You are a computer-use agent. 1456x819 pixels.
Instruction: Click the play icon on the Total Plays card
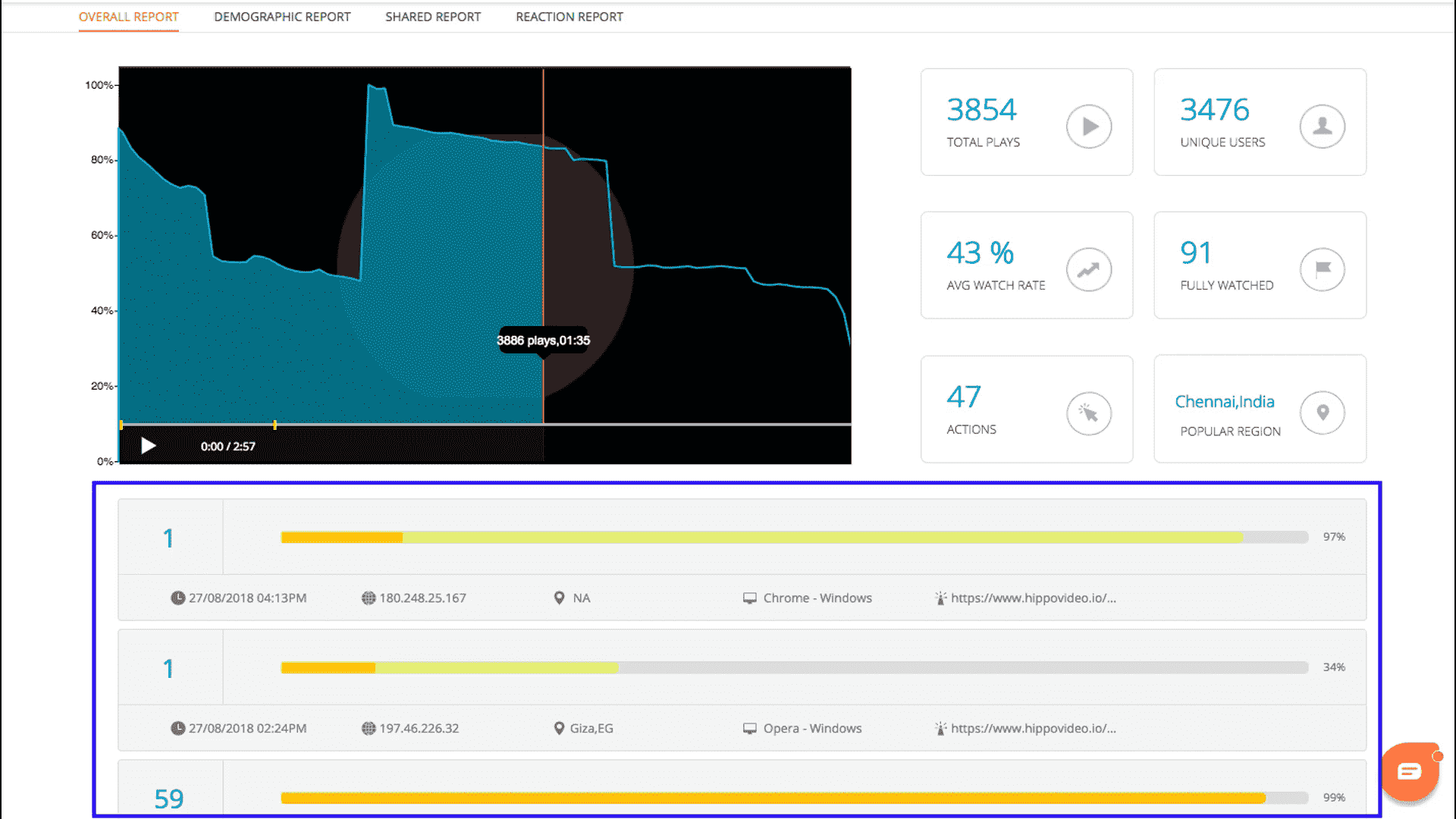click(x=1089, y=126)
